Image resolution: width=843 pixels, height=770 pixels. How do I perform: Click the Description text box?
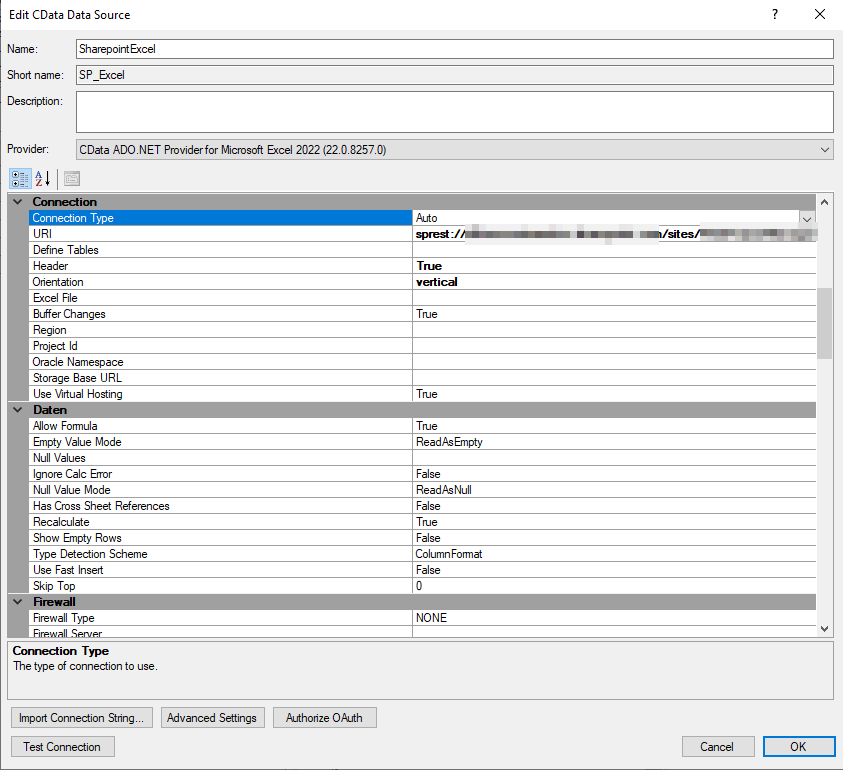[x=455, y=112]
